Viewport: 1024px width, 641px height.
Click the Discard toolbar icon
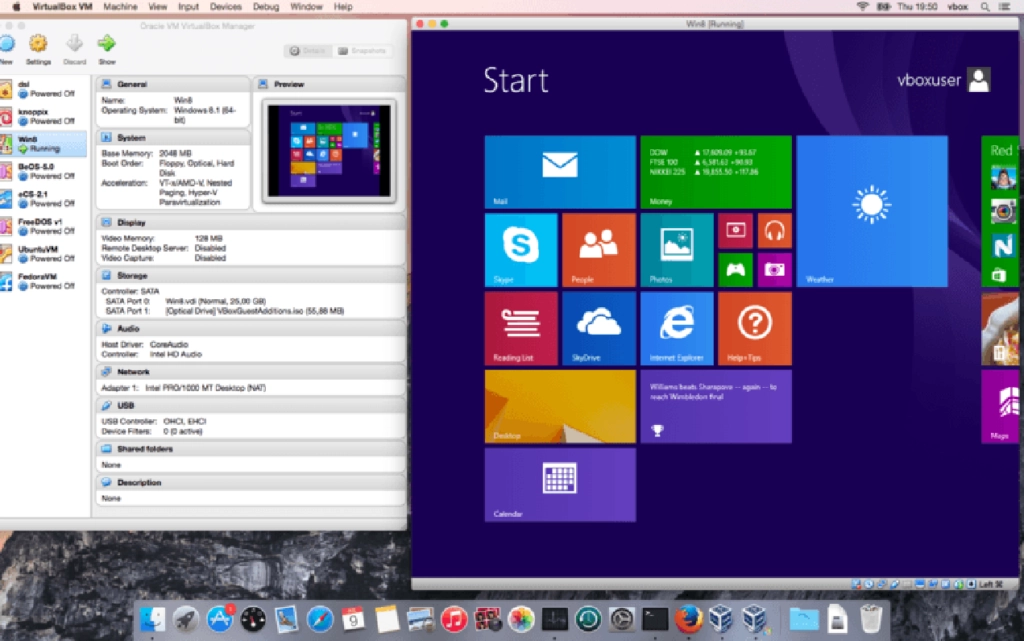pos(74,45)
